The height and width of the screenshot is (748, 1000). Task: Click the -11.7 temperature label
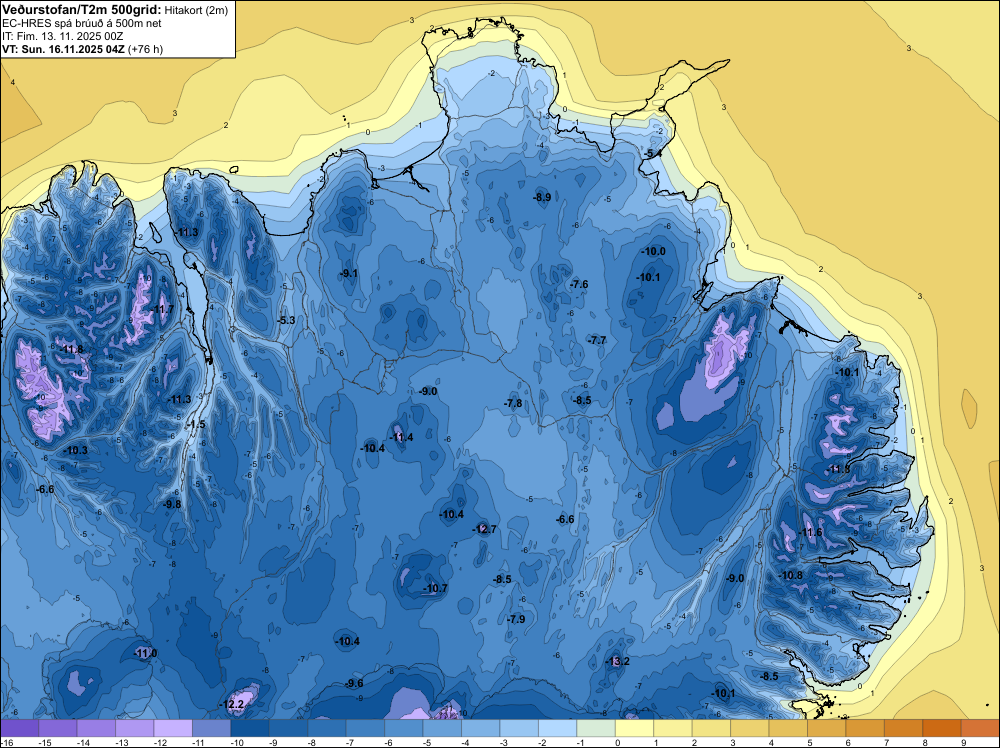click(x=163, y=309)
